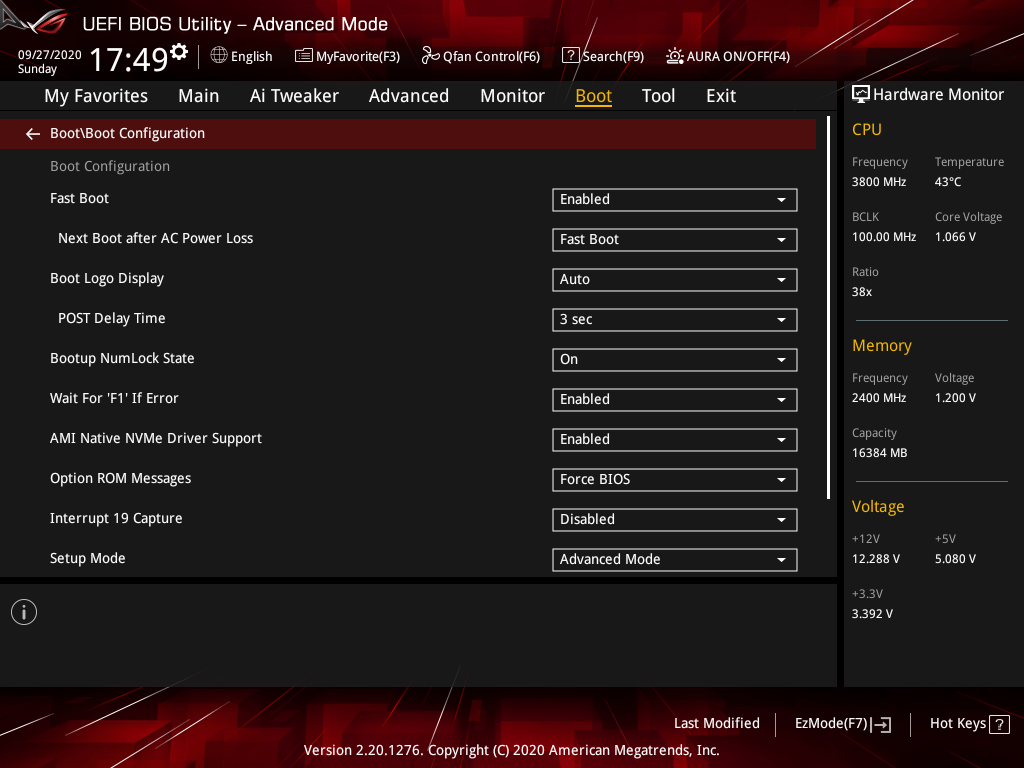The width and height of the screenshot is (1024, 768).
Task: Select the Interrupt 19 Capture label
Action: pos(116,518)
